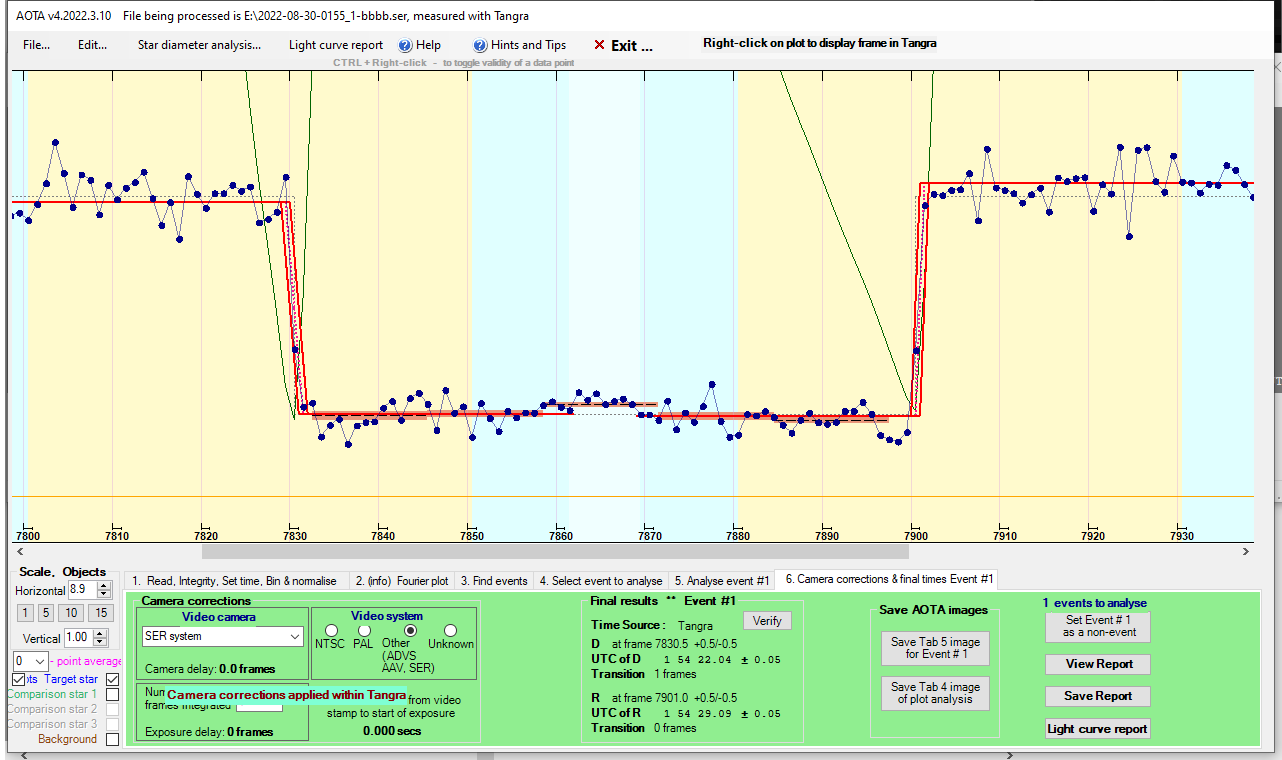1282x760 pixels.
Task: Click the Light curve report button at bottom
Action: coord(1098,729)
